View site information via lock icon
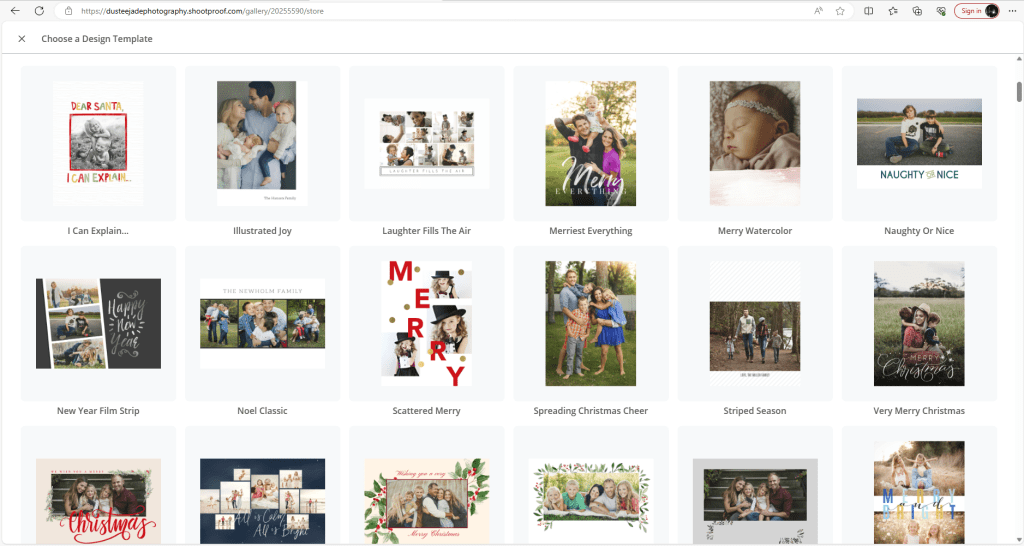 coord(68,11)
